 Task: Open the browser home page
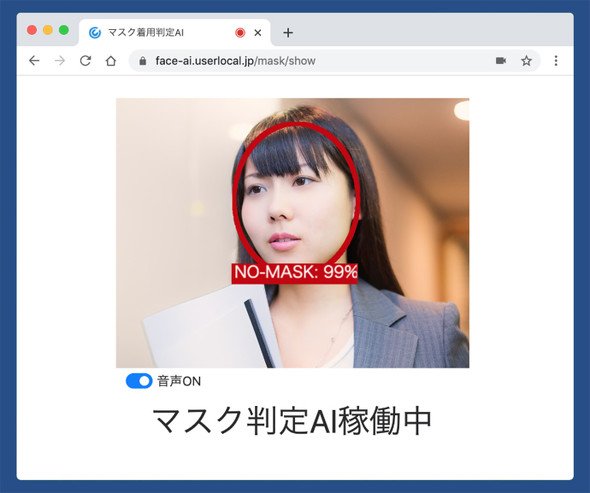(111, 61)
